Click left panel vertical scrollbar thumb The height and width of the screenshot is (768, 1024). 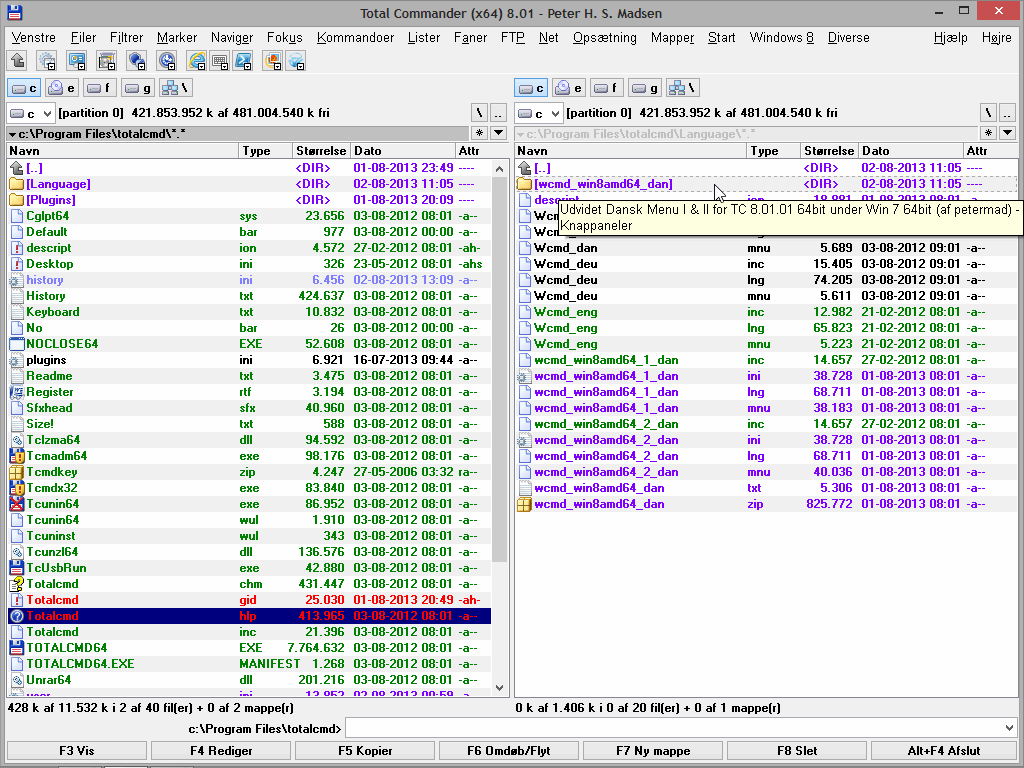pos(500,369)
